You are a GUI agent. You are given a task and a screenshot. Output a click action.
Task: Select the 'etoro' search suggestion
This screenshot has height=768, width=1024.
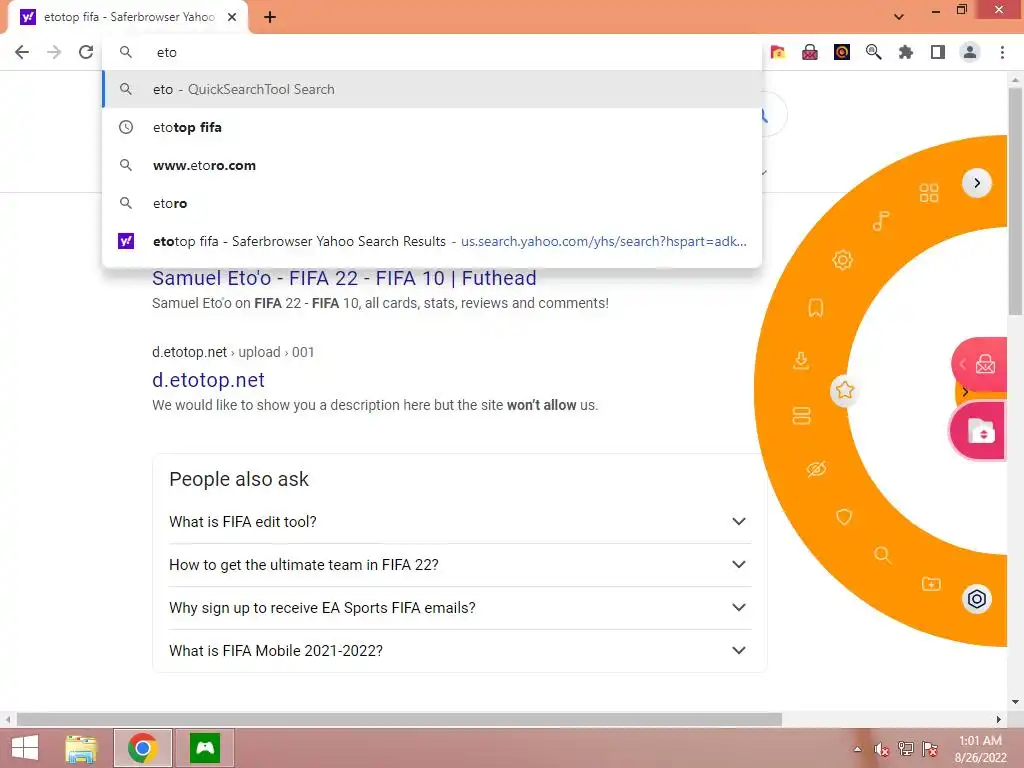(x=432, y=203)
